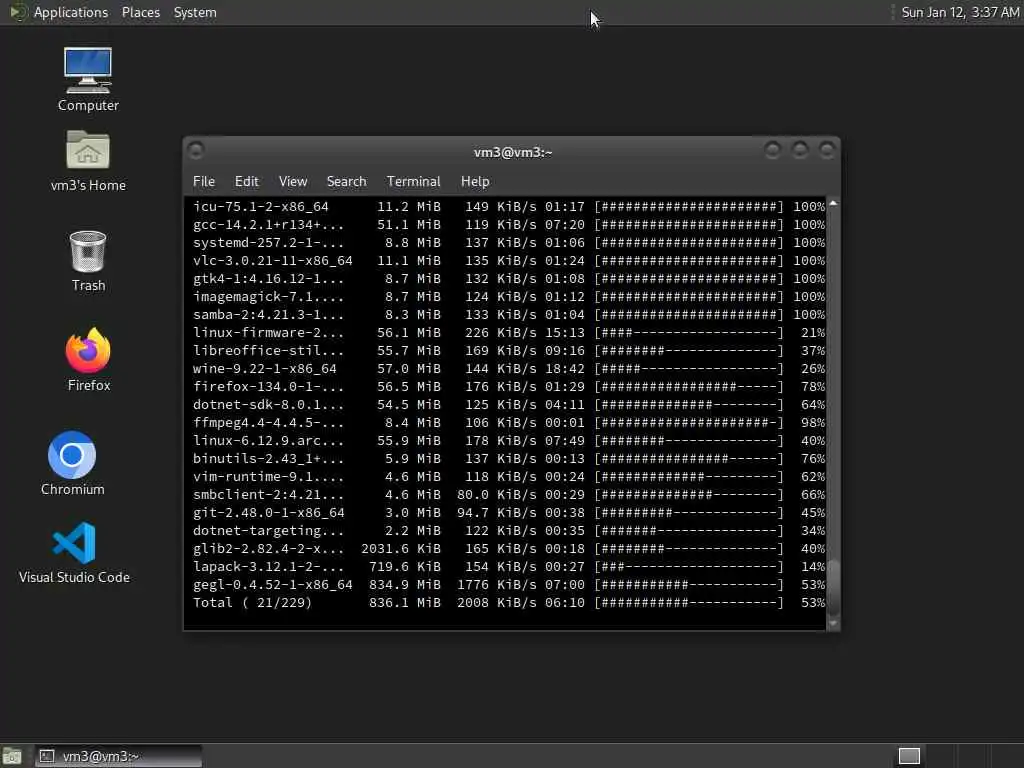Click the 21% value on linux-firmware row

[813, 332]
